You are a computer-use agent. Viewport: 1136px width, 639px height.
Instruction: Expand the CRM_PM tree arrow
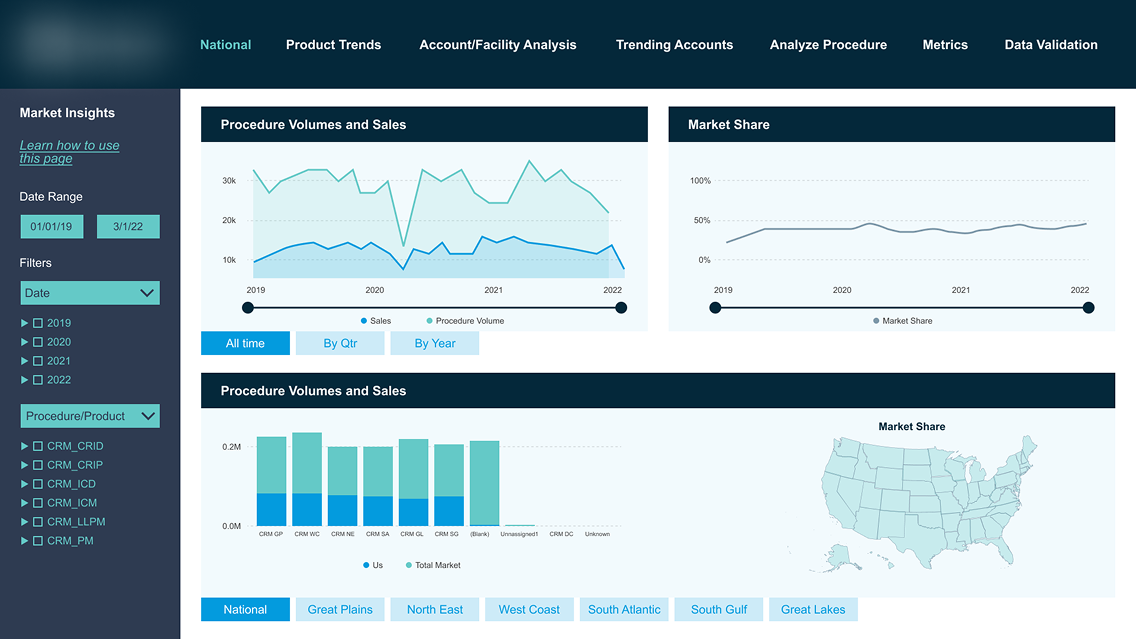coord(25,540)
